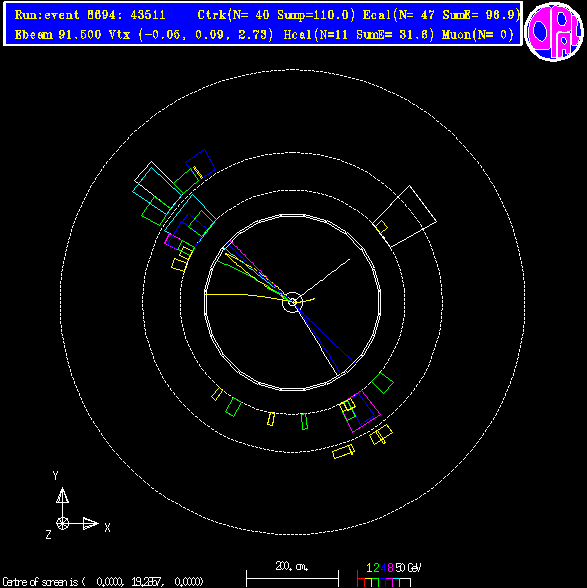
Task: Click the yellow 1 in the GeV color legend
Action: 369,568
